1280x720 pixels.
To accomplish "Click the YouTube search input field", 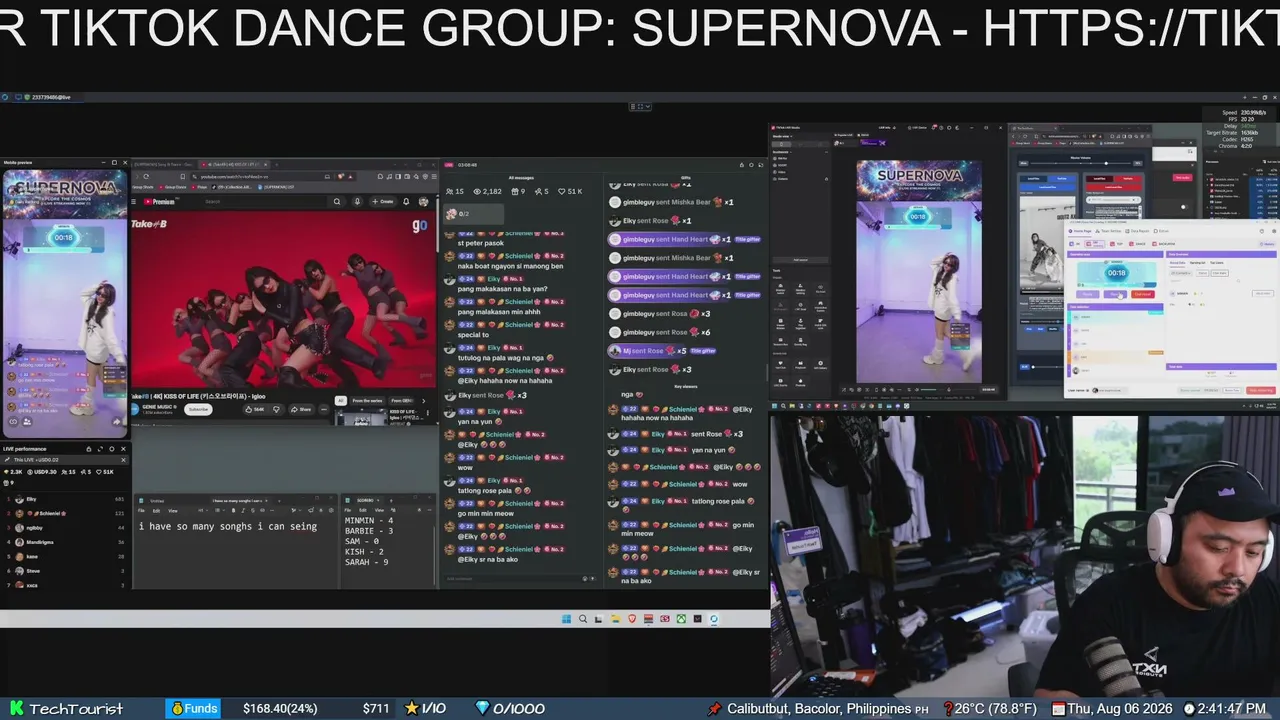I will tap(265, 201).
